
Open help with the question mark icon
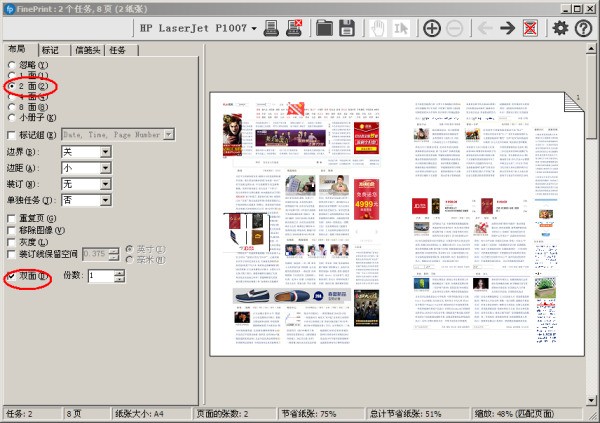pyautogui.click(x=582, y=28)
